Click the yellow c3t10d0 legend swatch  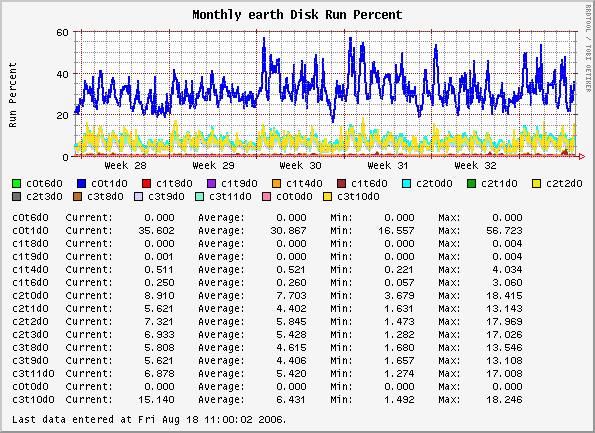(x=327, y=197)
